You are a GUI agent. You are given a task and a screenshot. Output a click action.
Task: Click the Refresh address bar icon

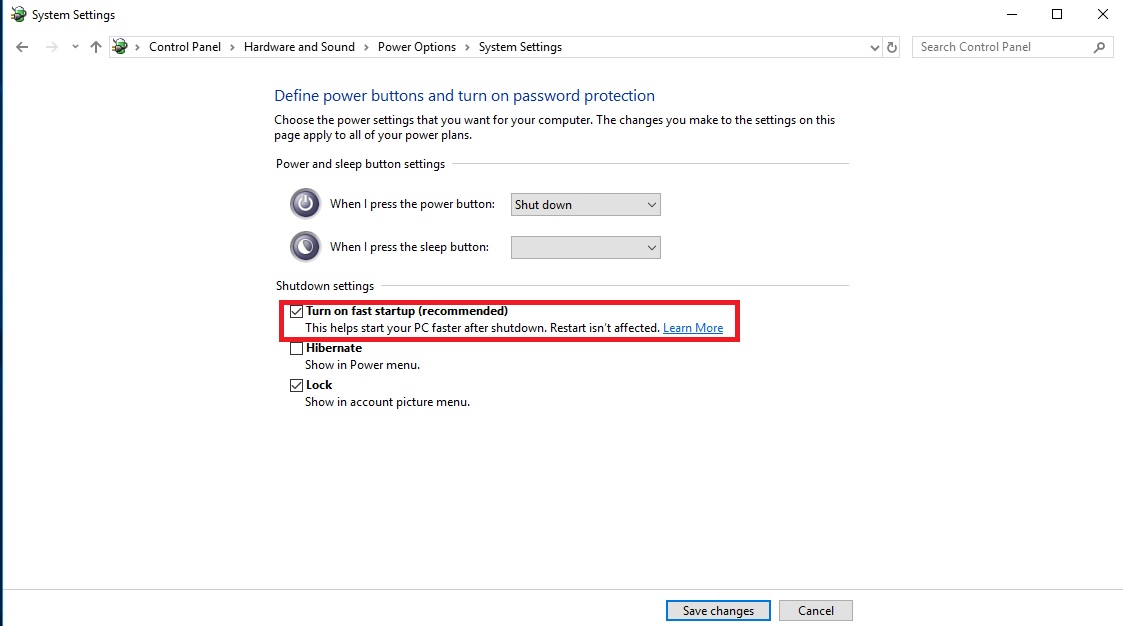(x=892, y=47)
